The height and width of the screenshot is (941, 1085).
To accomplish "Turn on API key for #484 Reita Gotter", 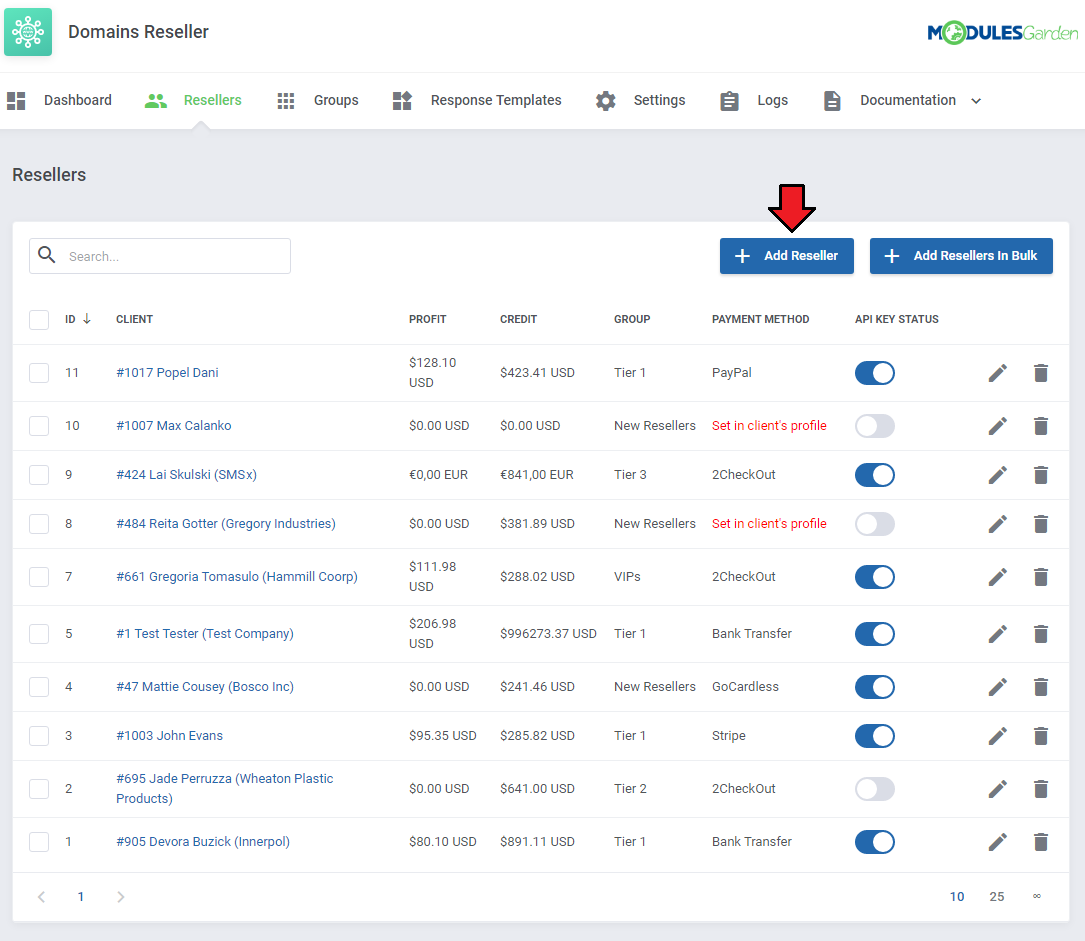I will [875, 524].
